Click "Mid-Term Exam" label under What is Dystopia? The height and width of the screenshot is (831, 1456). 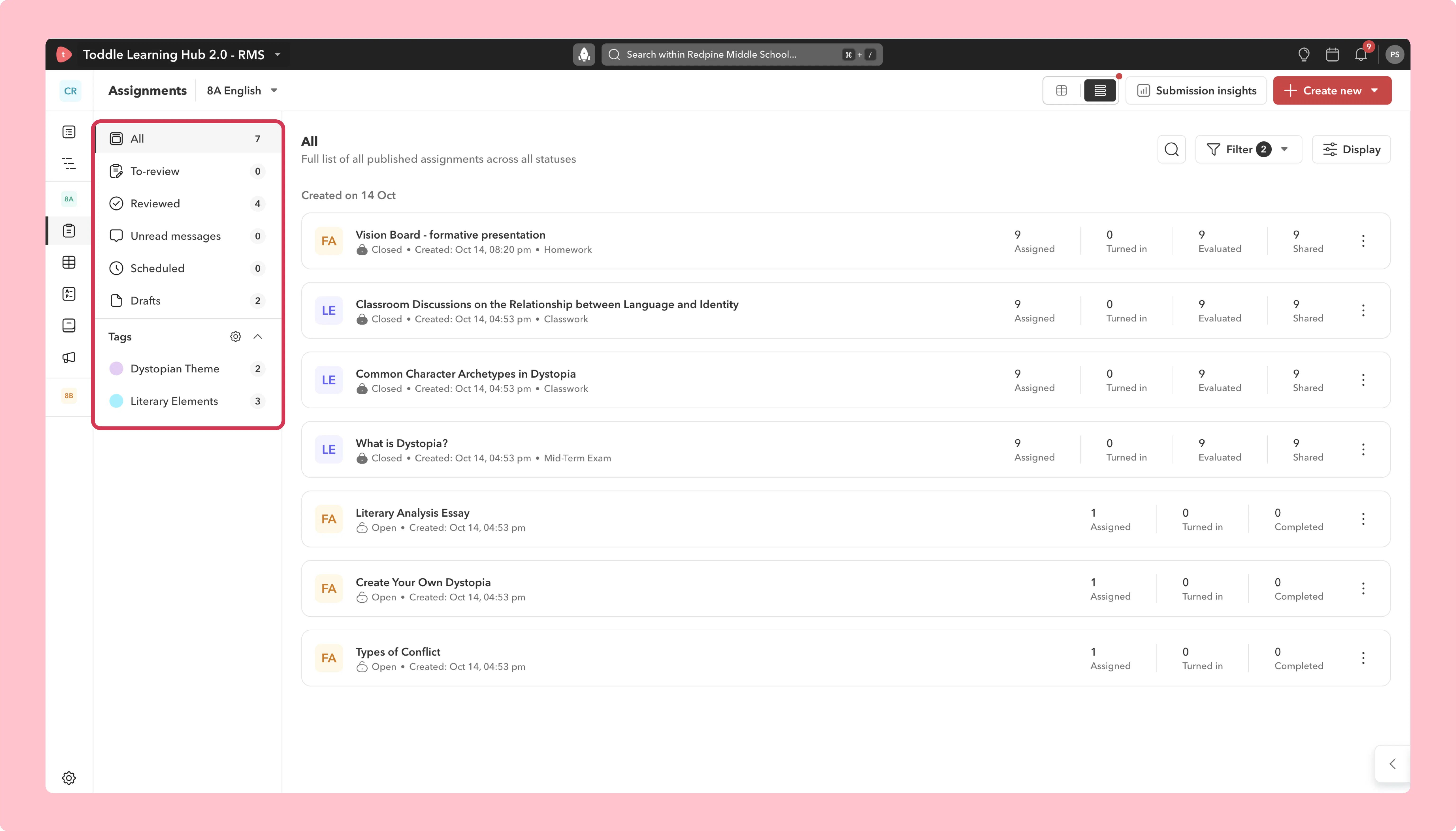coord(577,458)
